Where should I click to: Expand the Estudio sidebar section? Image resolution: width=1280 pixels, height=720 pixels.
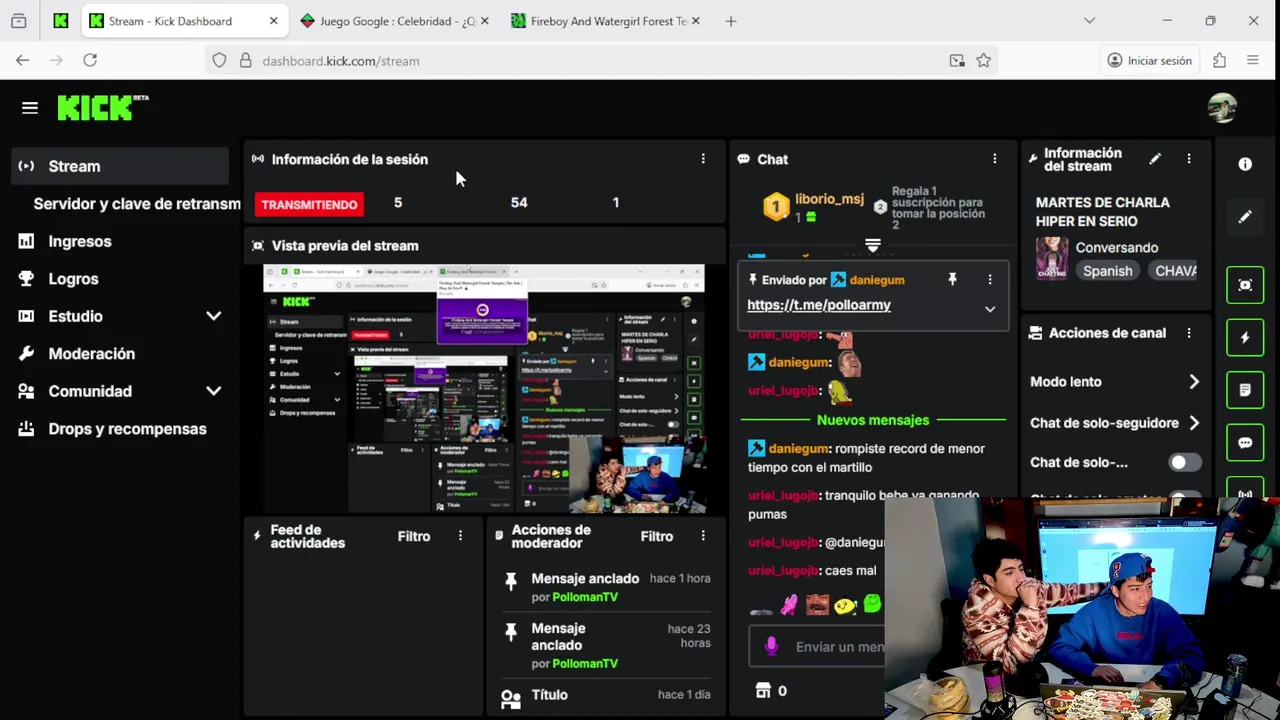click(213, 316)
